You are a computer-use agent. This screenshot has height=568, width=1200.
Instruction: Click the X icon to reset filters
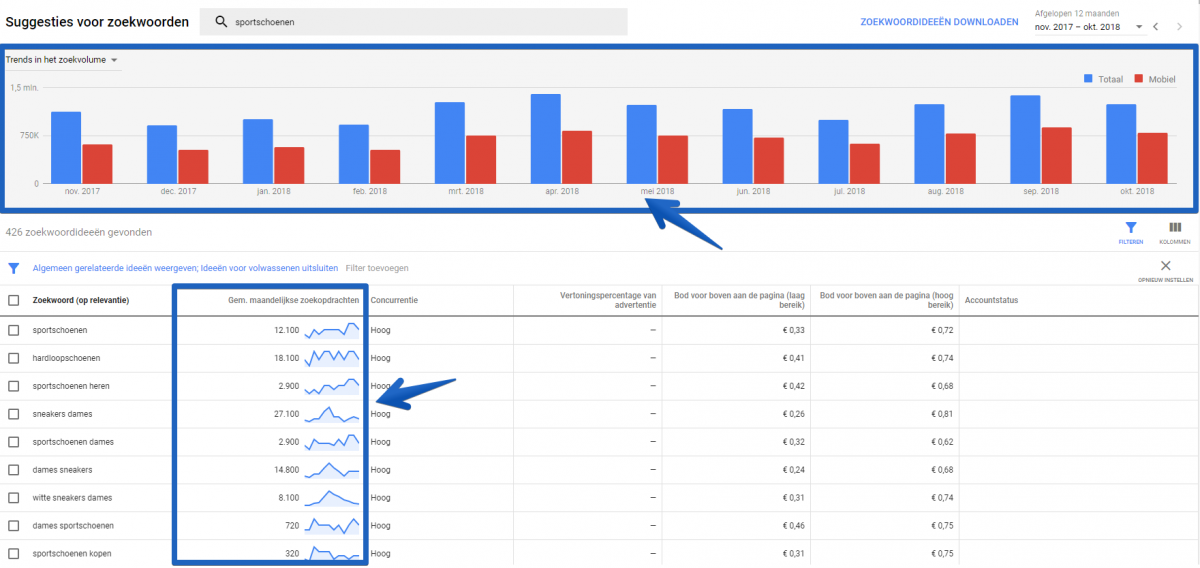[x=1165, y=265]
